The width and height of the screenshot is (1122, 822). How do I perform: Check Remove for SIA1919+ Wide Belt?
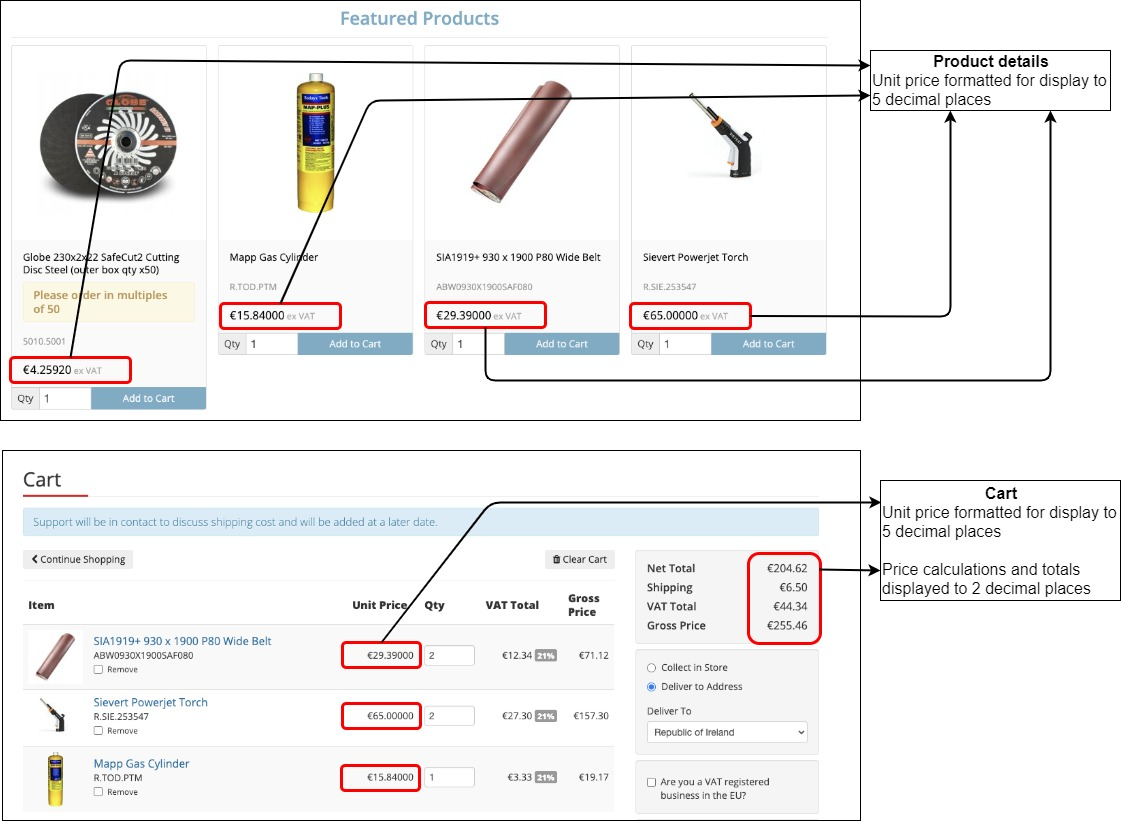click(x=99, y=670)
